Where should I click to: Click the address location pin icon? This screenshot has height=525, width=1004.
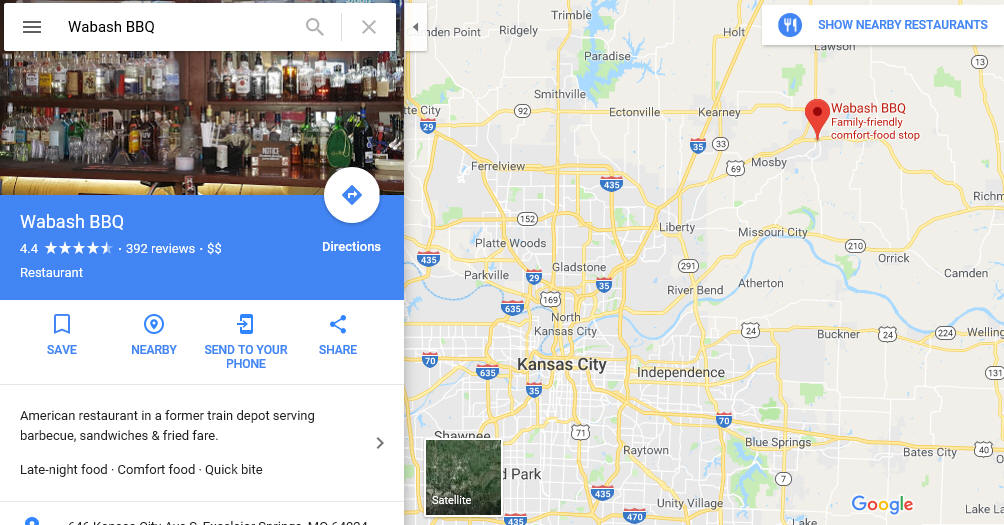pos(31,521)
